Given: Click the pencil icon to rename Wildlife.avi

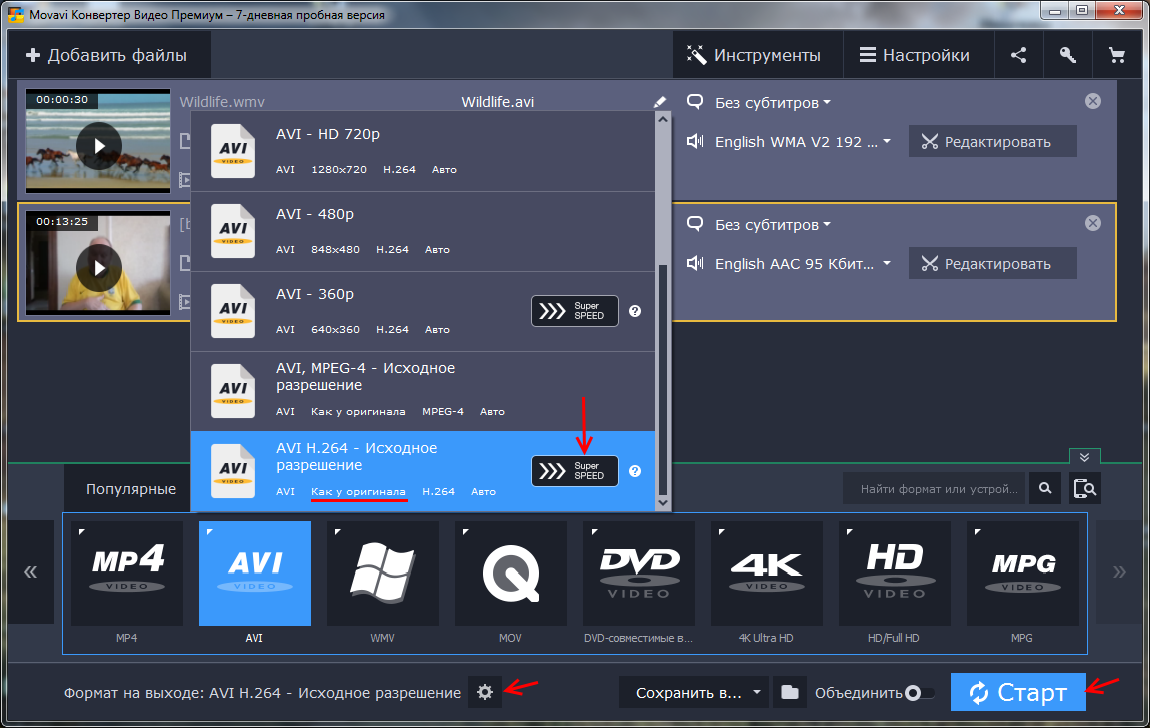Looking at the screenshot, I should pyautogui.click(x=659, y=102).
